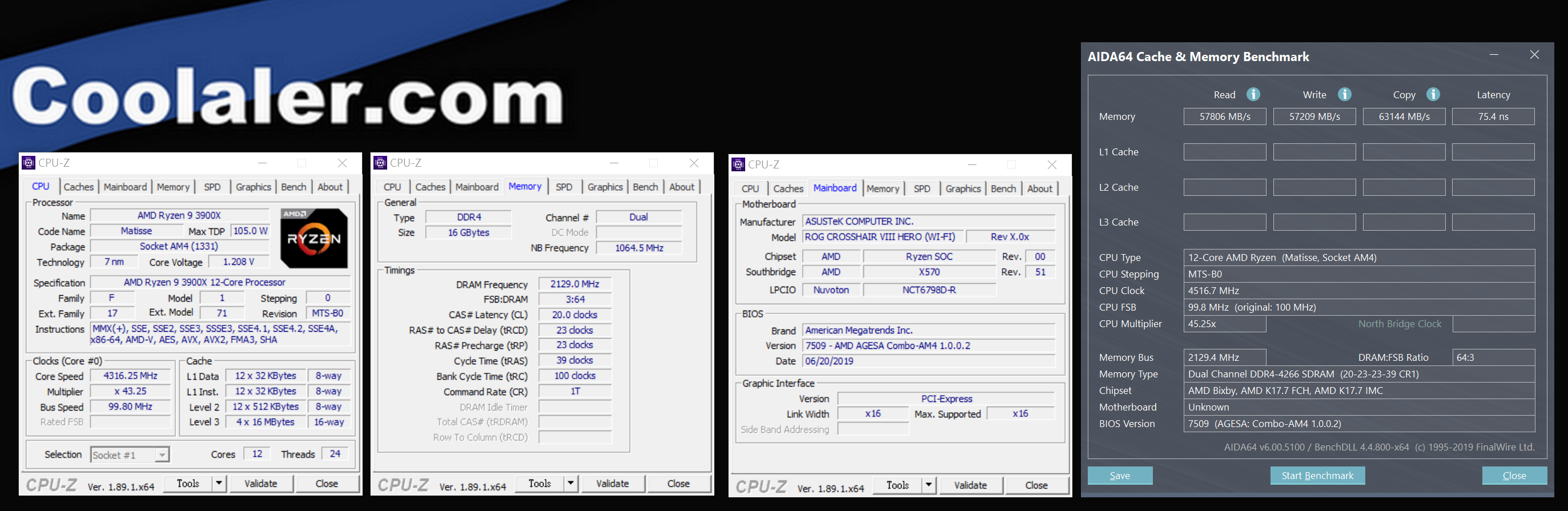Click Memory Size value 16 GBytes
Image resolution: width=1568 pixels, height=511 pixels.
pyautogui.click(x=468, y=233)
